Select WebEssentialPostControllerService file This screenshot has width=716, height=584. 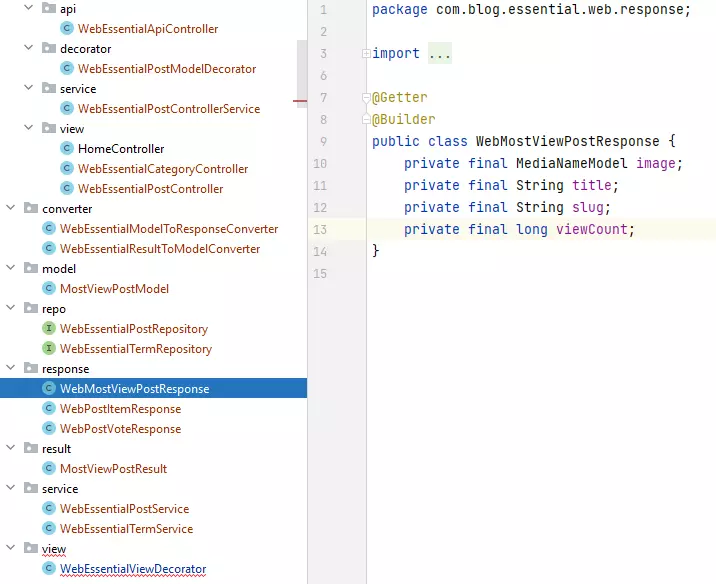tap(168, 109)
